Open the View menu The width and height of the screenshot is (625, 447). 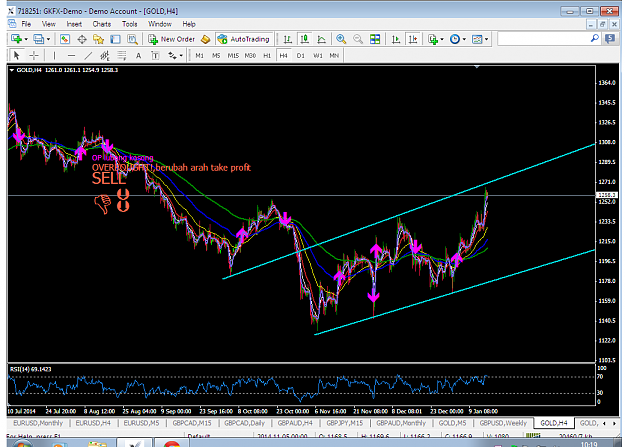[x=49, y=24]
